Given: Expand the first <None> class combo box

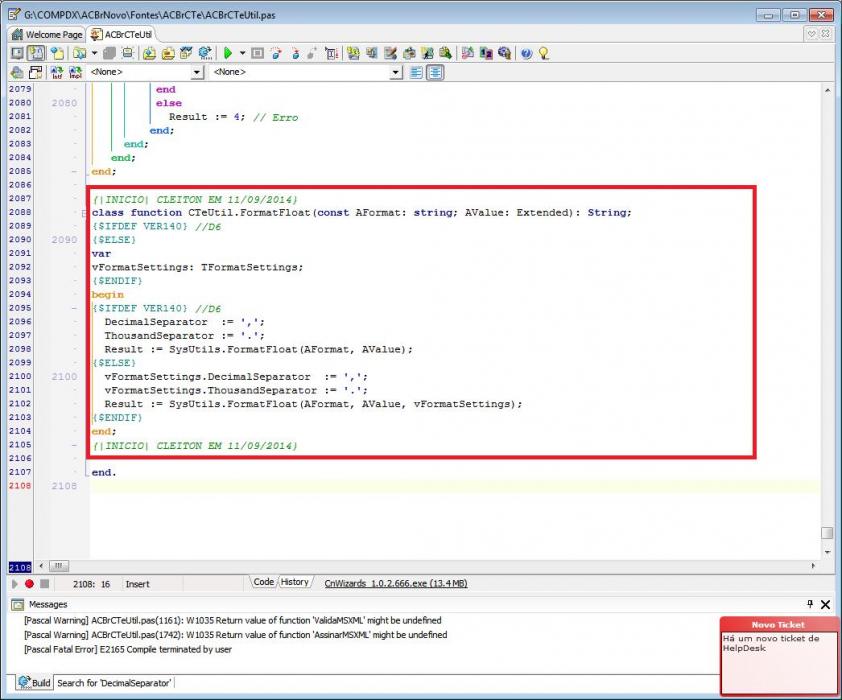Looking at the screenshot, I should (198, 72).
